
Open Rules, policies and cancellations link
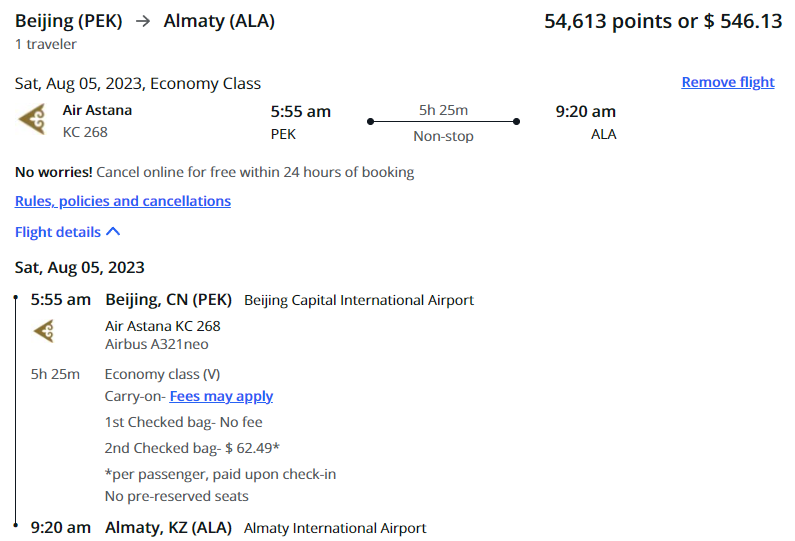123,201
